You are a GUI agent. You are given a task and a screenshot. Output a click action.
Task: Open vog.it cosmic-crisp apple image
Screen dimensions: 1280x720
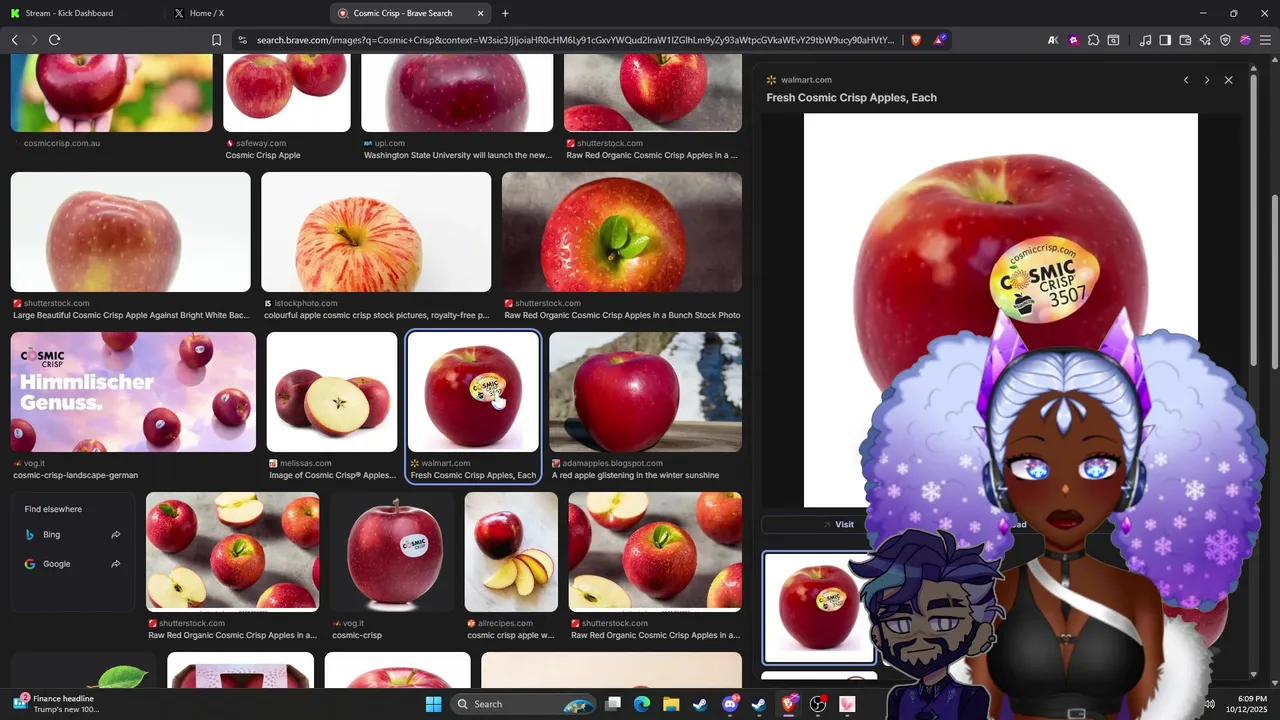(392, 552)
